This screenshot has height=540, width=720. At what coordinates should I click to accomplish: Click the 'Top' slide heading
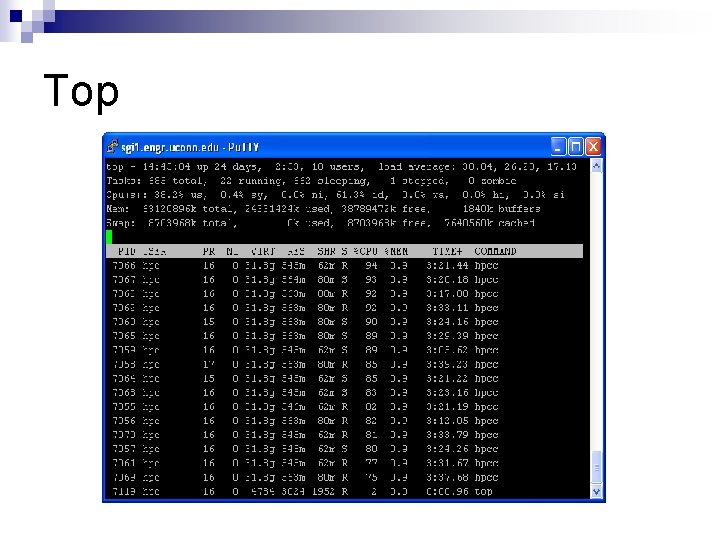[81, 91]
